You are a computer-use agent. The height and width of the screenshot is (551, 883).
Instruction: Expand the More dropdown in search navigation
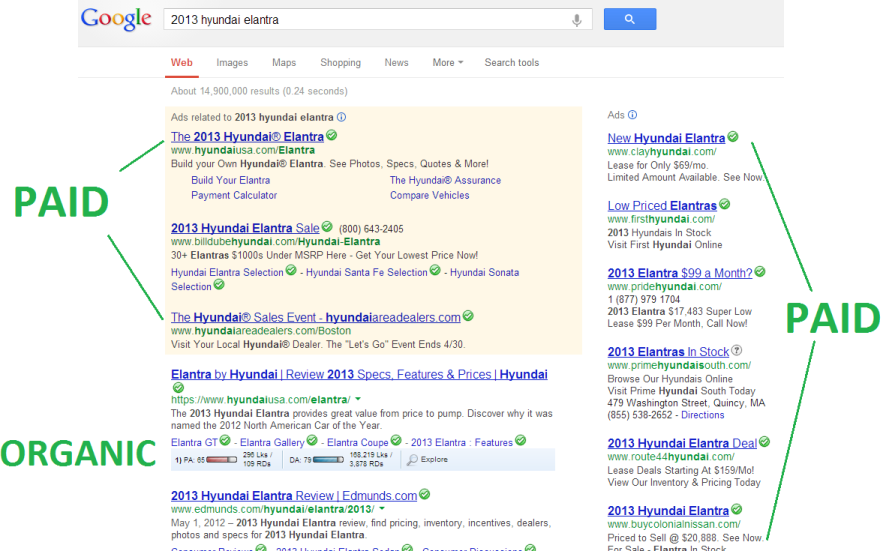(448, 63)
